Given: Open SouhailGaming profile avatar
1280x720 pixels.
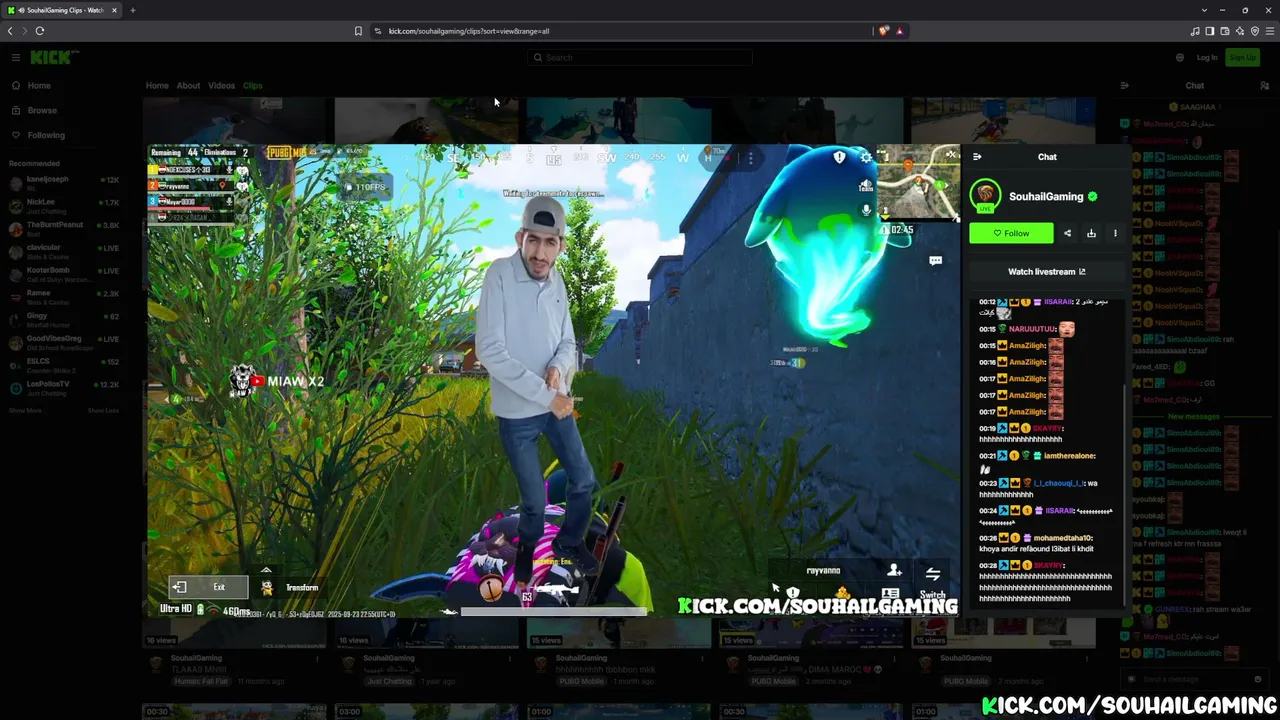Looking at the screenshot, I should pos(985,194).
